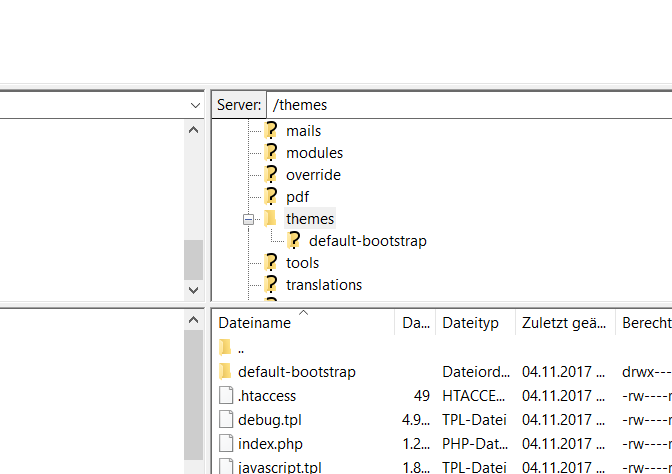This screenshot has width=672, height=474.
Task: Select the .htaccess file name
Action: coord(267,396)
